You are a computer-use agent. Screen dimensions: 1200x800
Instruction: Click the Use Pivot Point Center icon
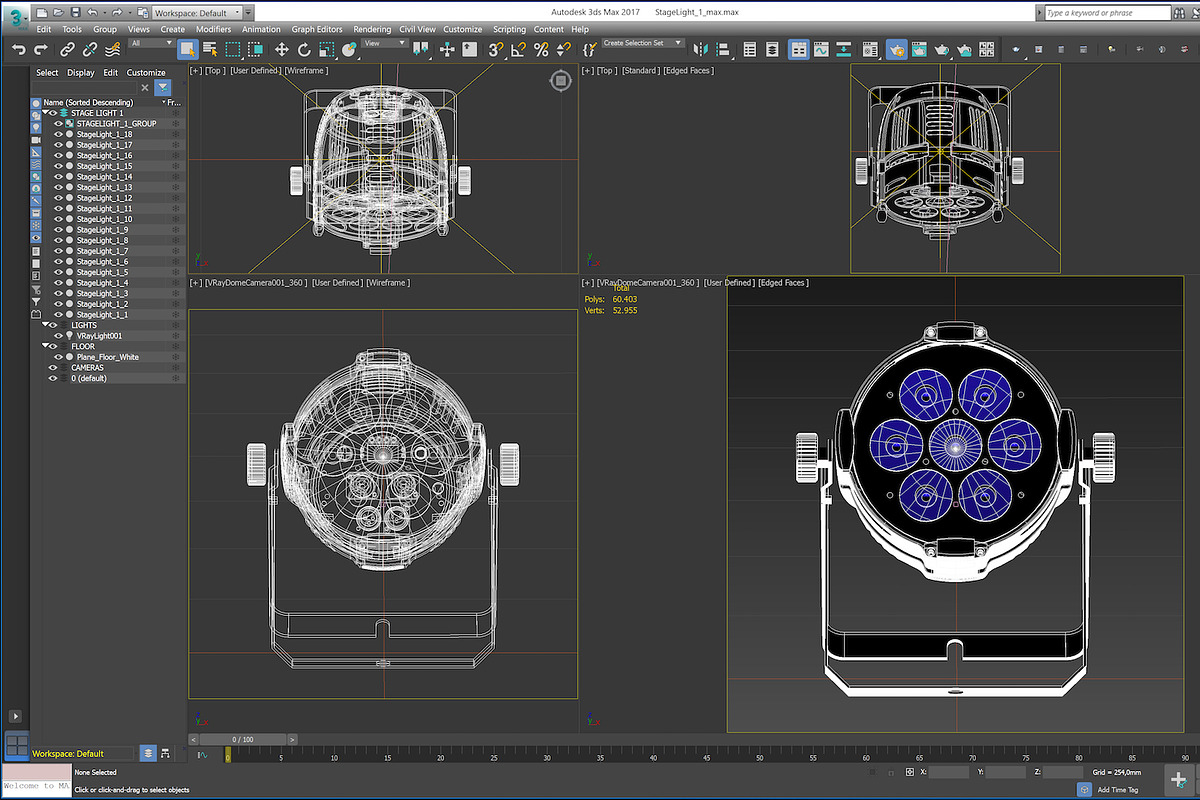click(x=420, y=49)
